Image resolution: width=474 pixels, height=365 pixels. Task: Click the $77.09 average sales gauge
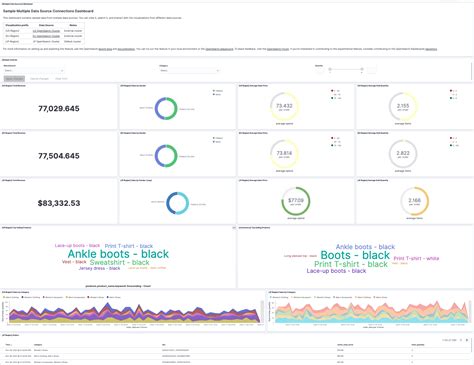point(296,201)
